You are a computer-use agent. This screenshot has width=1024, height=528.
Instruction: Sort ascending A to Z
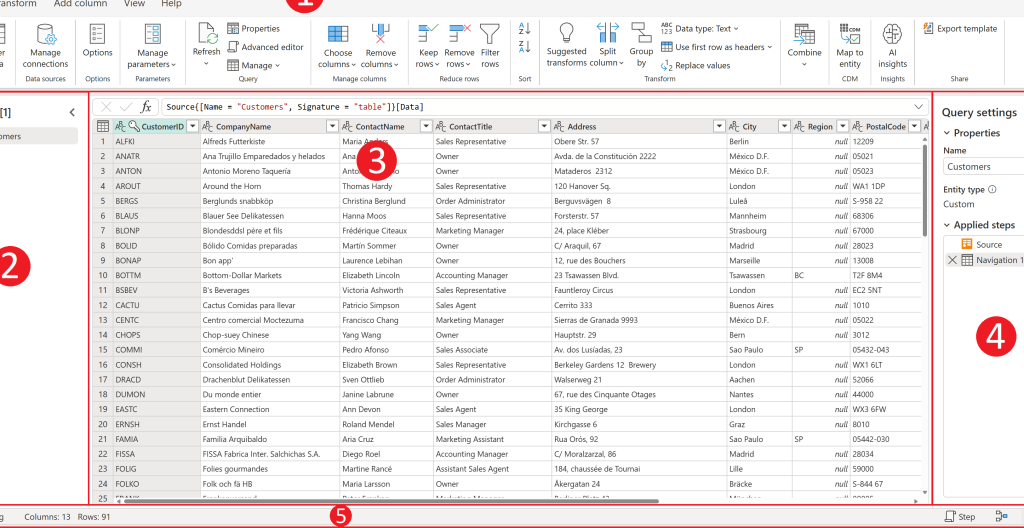click(524, 29)
